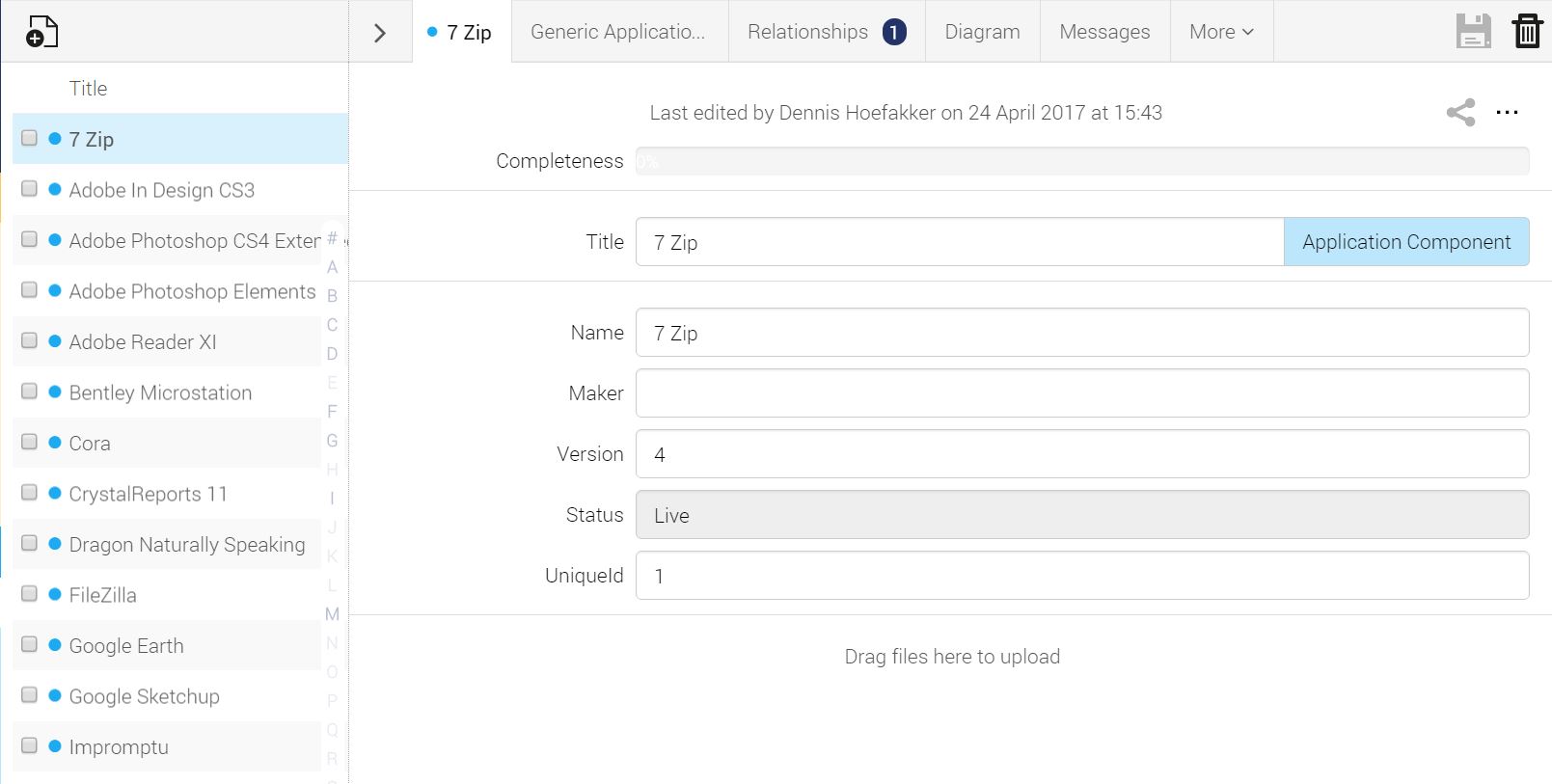Tick the Dragon Naturally Speaking checkbox
This screenshot has width=1552, height=784.
click(30, 543)
